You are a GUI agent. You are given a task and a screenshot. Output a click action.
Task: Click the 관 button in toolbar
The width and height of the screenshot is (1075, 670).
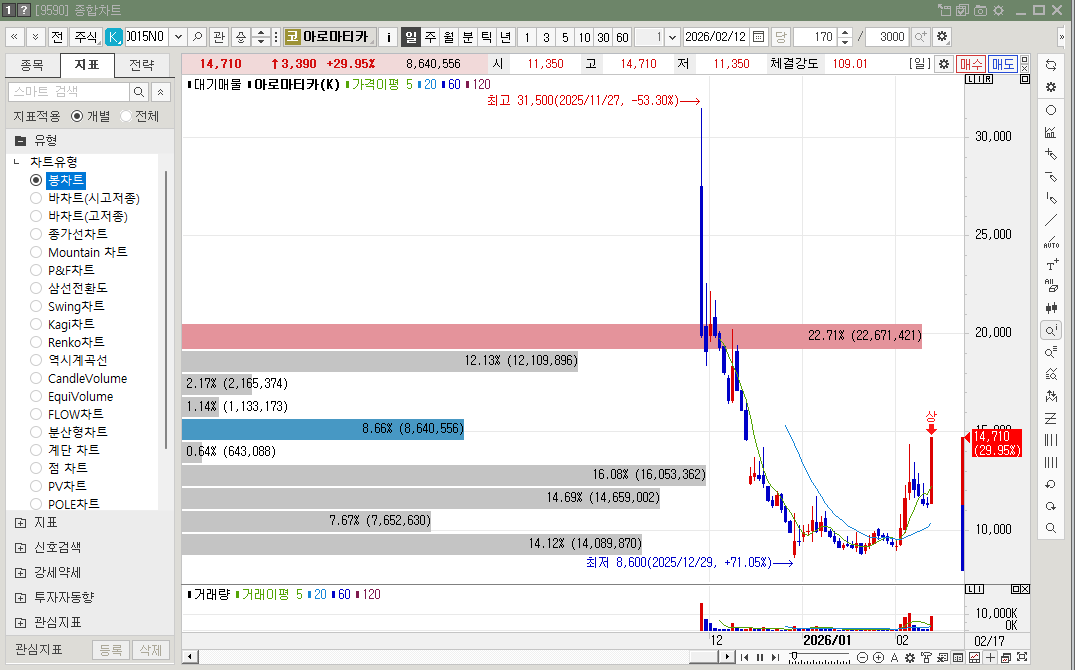click(x=219, y=37)
